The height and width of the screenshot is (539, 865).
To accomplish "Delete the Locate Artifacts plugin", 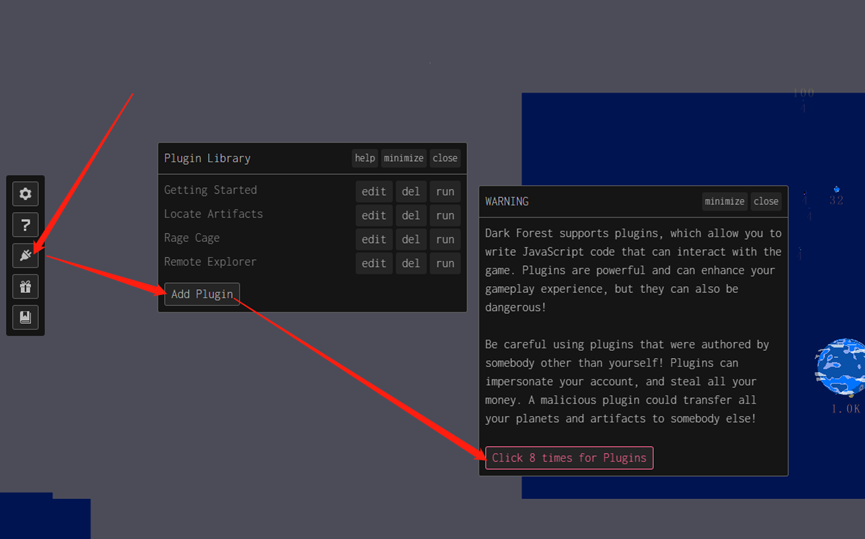I will [x=410, y=216].
